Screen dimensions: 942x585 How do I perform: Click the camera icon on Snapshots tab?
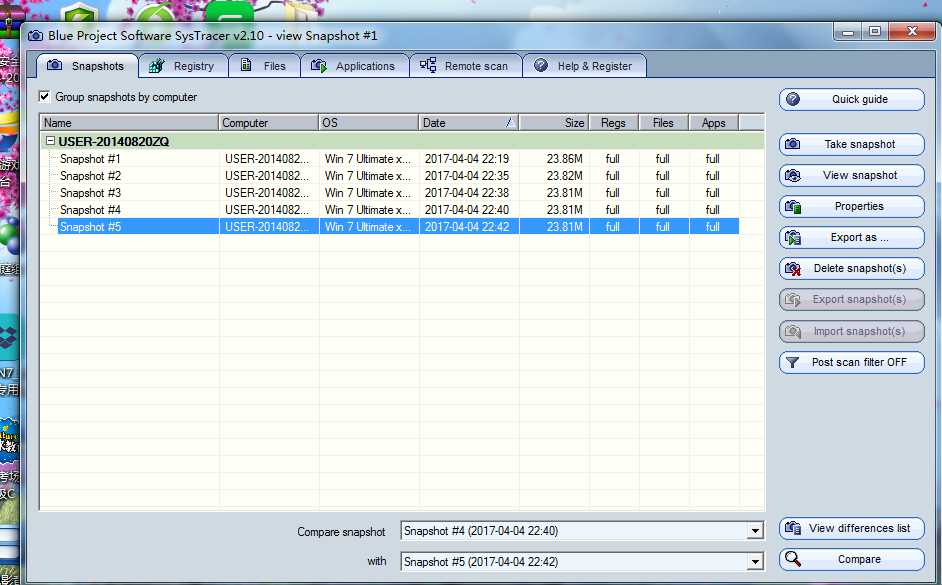tap(55, 65)
